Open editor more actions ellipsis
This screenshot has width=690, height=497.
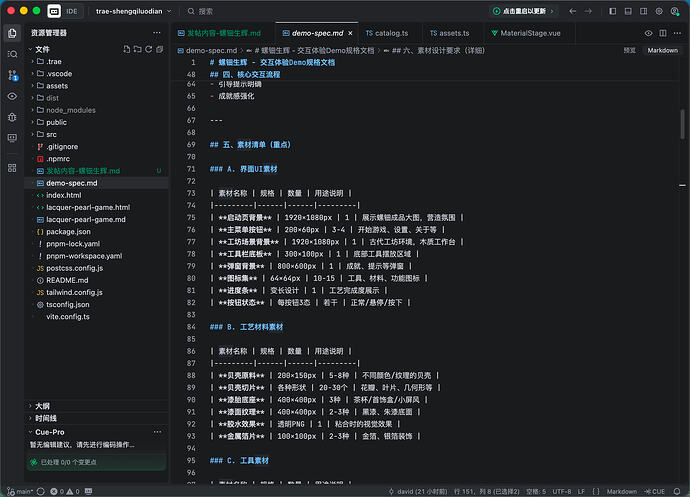pyautogui.click(x=677, y=33)
